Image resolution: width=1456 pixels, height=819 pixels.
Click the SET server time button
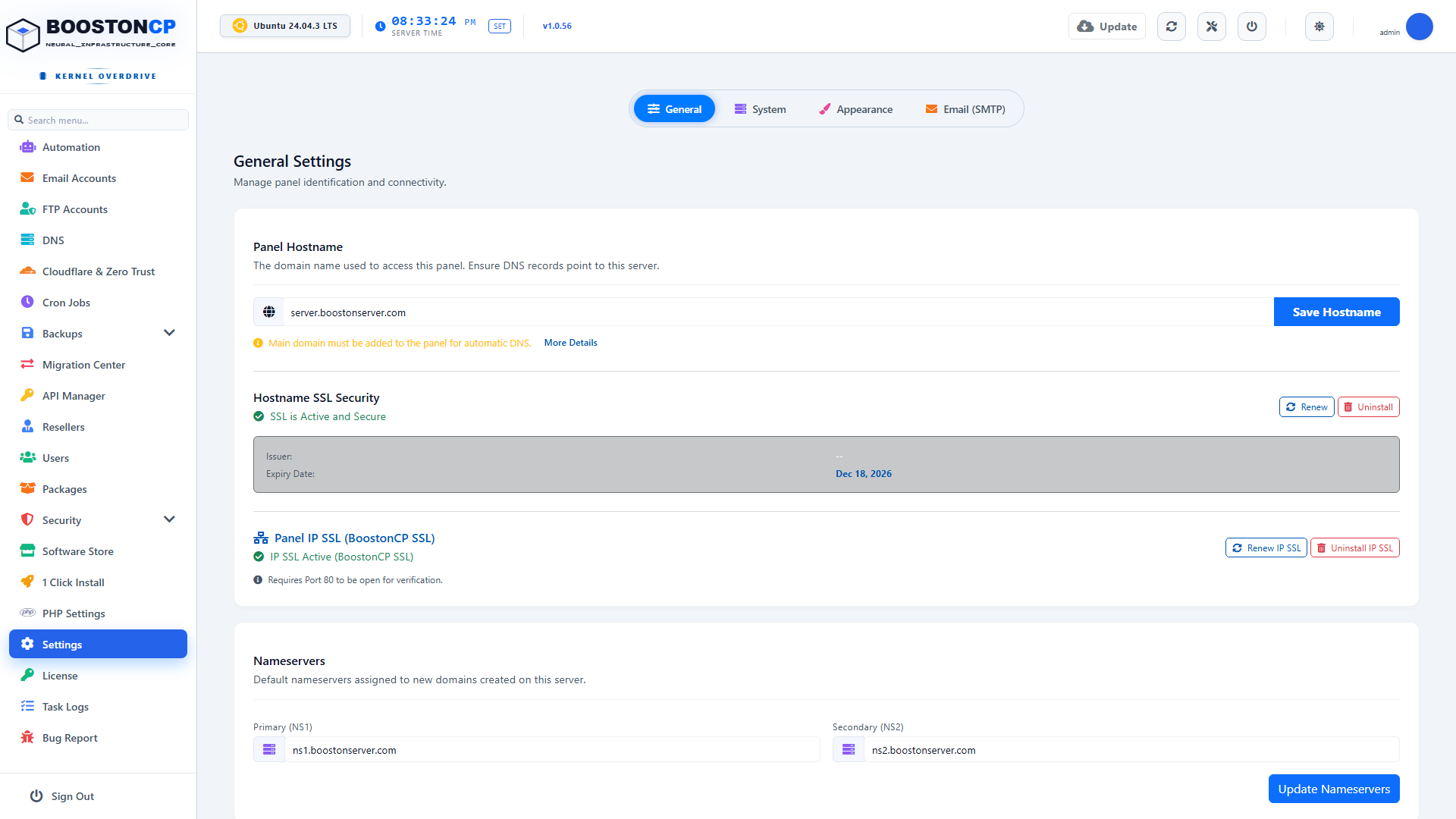[500, 27]
